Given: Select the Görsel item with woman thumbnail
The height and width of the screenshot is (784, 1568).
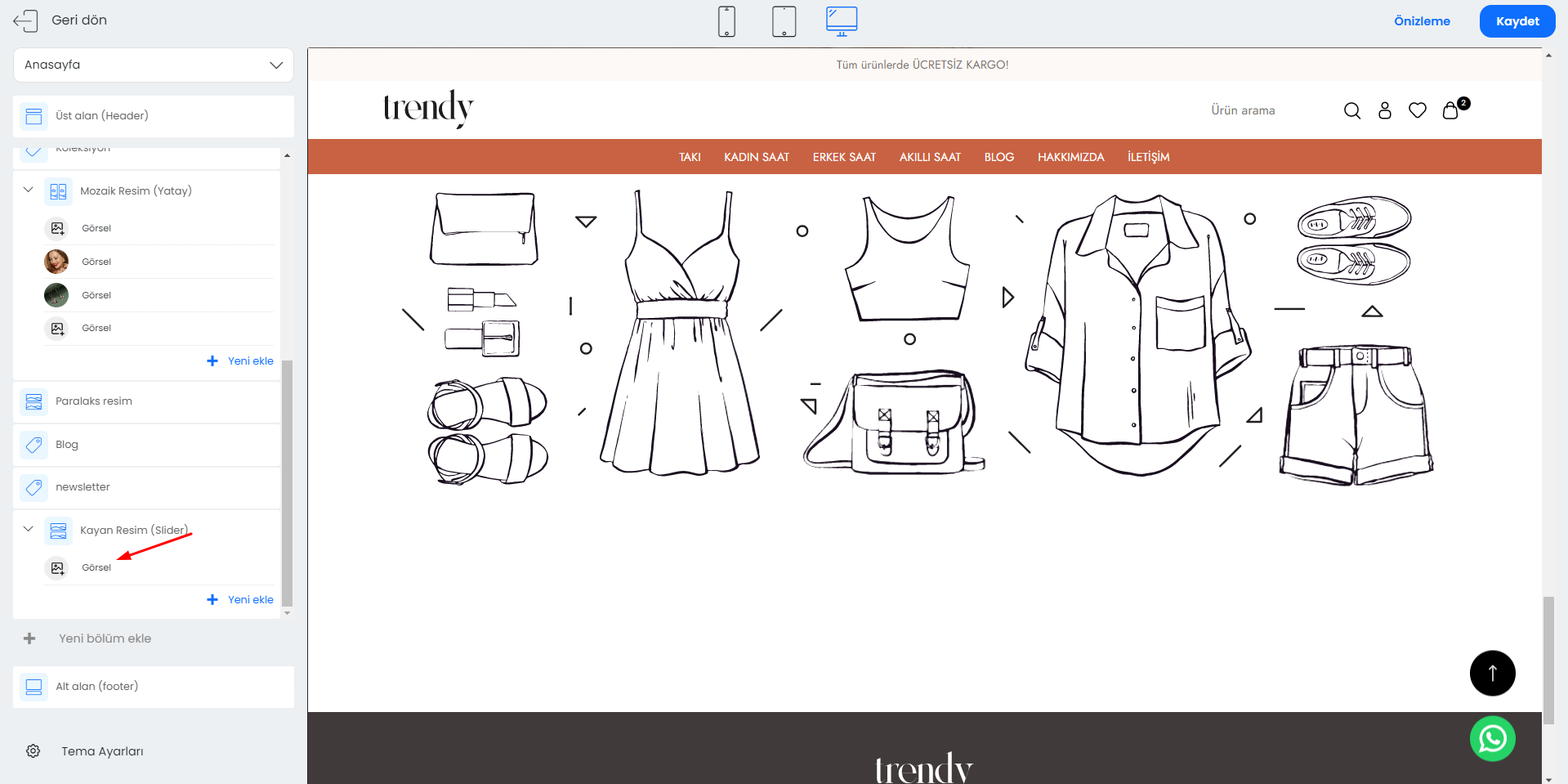Looking at the screenshot, I should pyautogui.click(x=96, y=262).
